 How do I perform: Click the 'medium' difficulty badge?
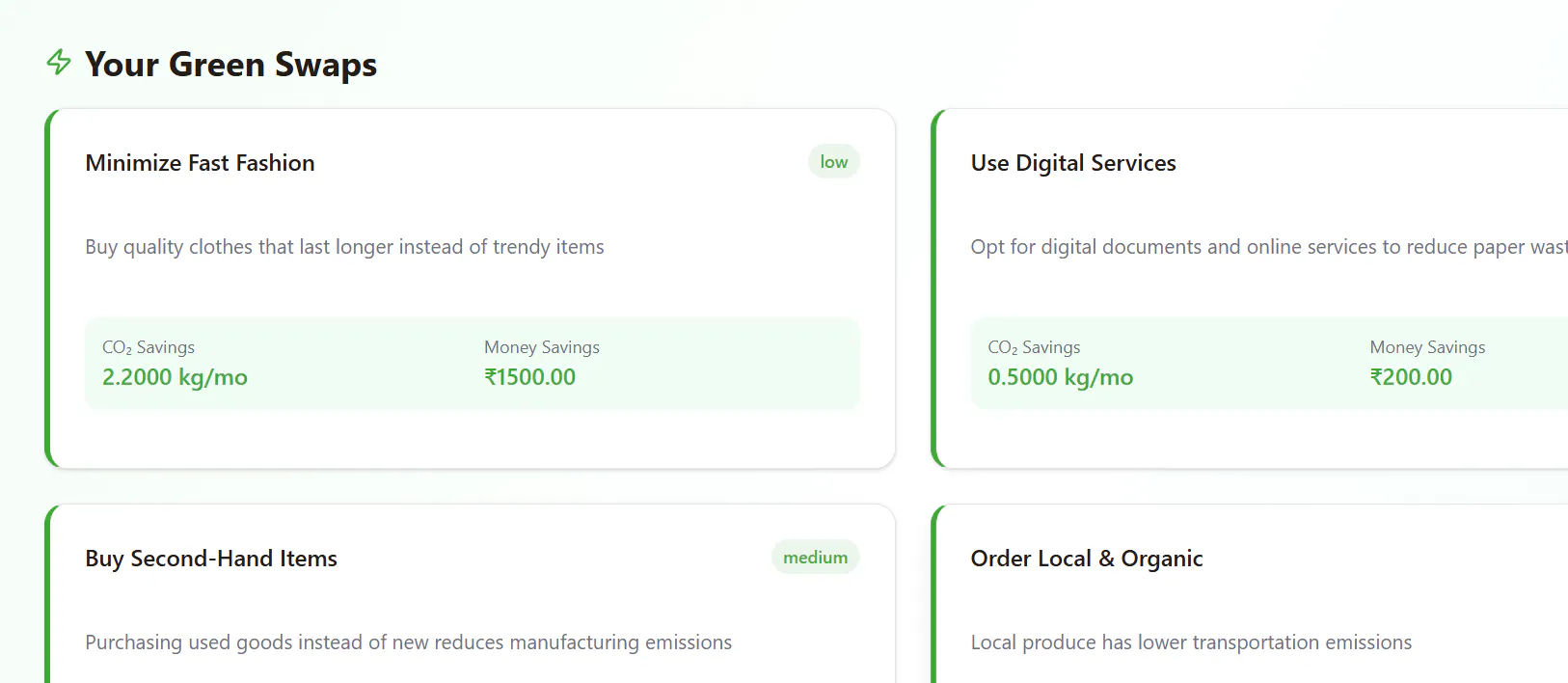click(815, 558)
